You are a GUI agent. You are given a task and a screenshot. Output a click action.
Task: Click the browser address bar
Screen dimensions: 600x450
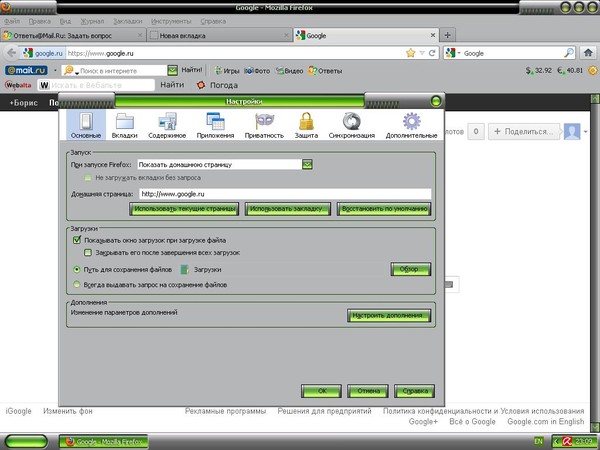click(x=235, y=53)
